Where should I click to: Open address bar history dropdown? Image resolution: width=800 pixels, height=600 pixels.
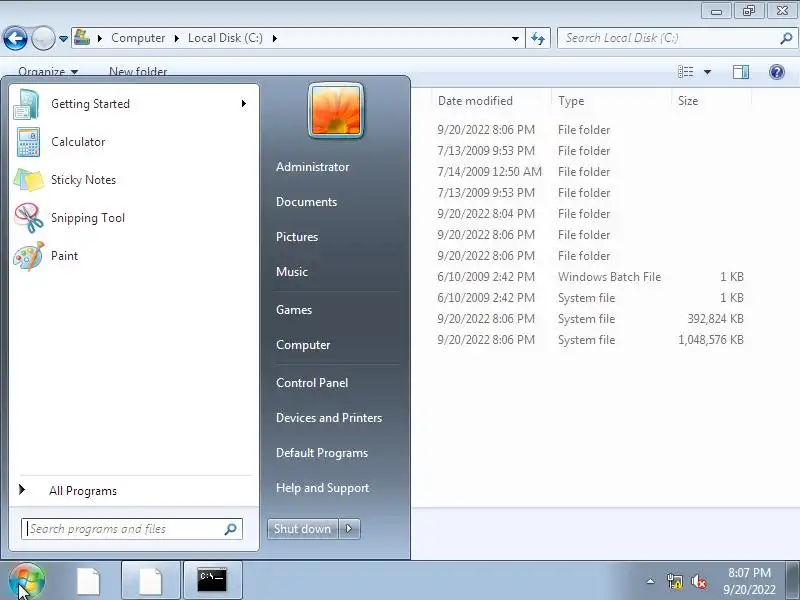coord(515,38)
